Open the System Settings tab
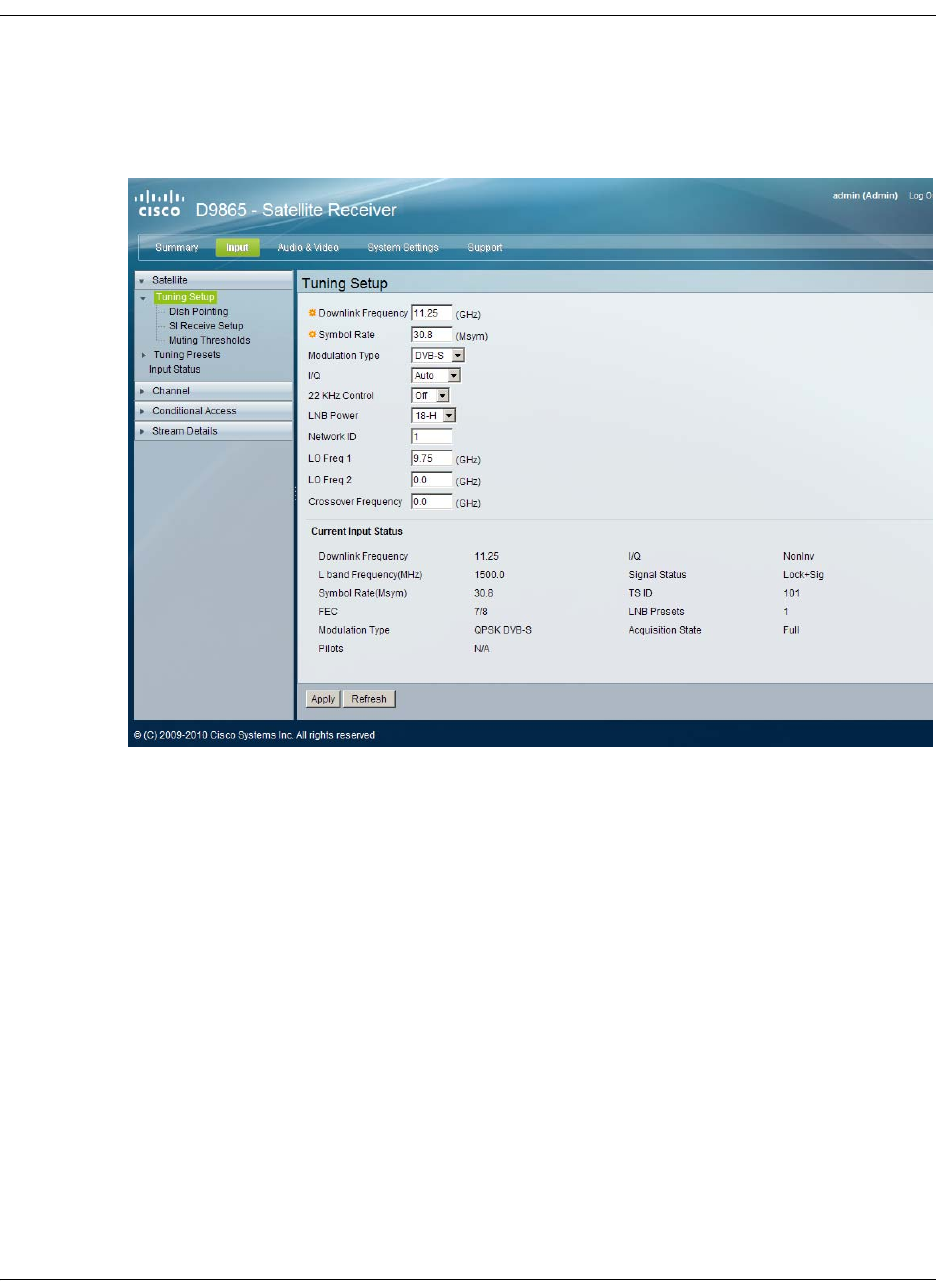 (x=403, y=247)
